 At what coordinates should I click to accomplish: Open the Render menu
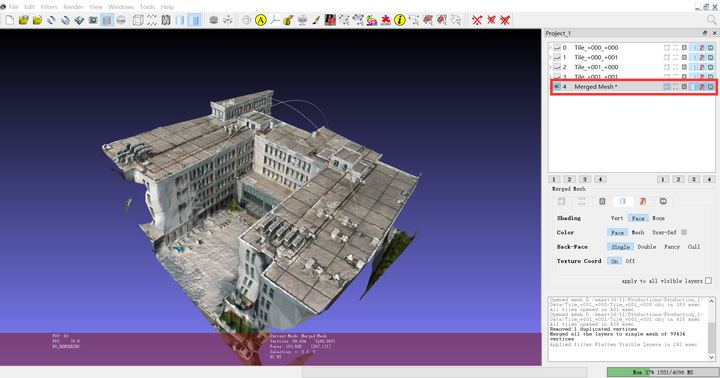(x=73, y=7)
